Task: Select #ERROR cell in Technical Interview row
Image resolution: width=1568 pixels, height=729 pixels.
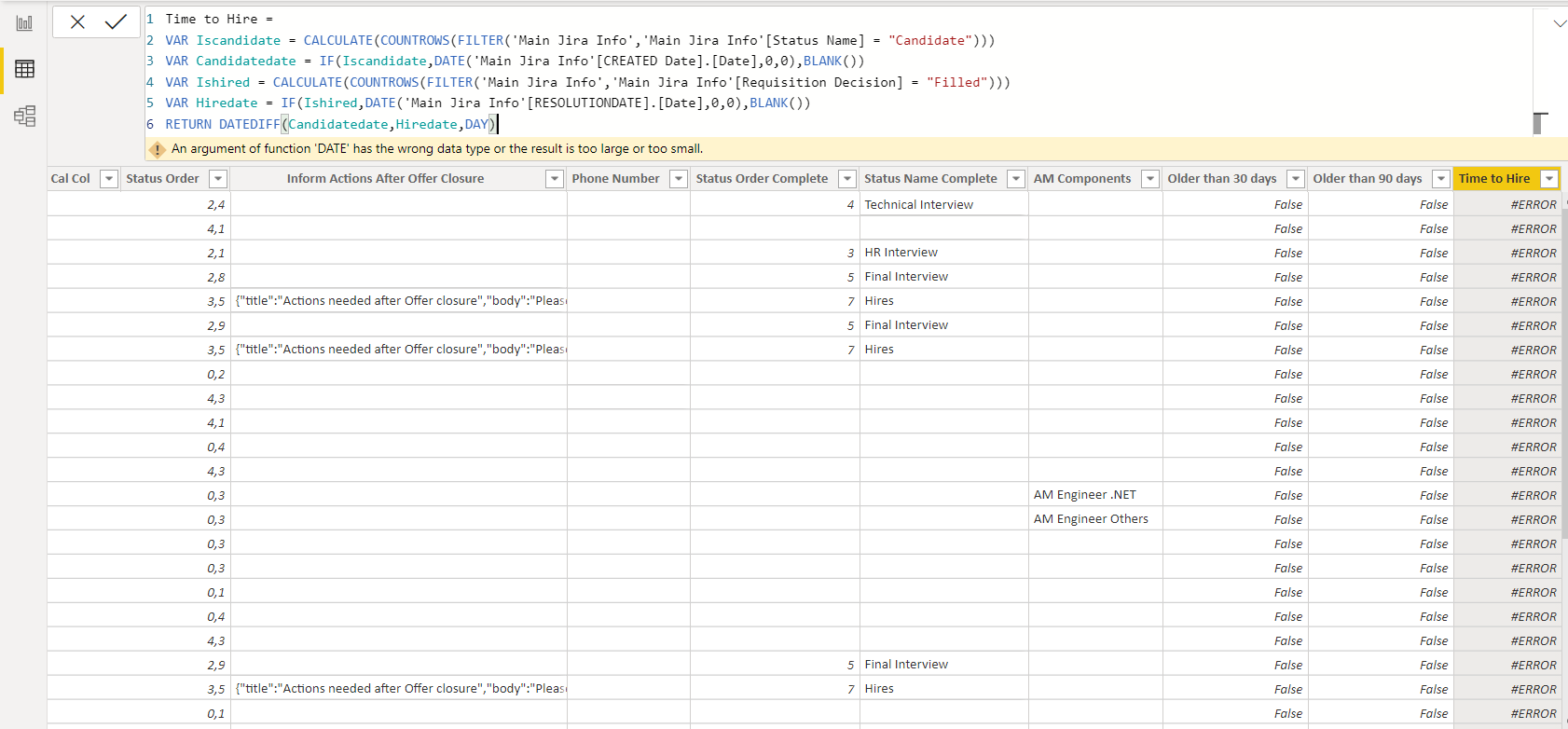Action: (x=1507, y=204)
